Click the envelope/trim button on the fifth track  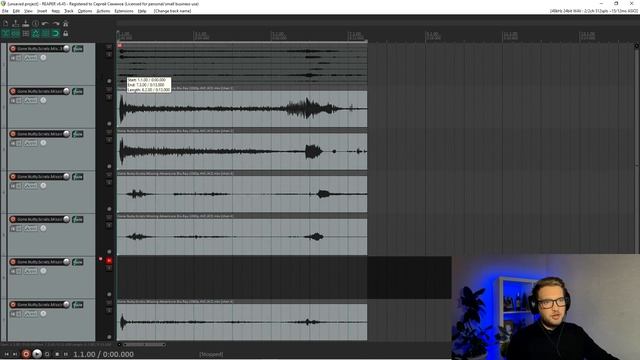tap(31, 229)
